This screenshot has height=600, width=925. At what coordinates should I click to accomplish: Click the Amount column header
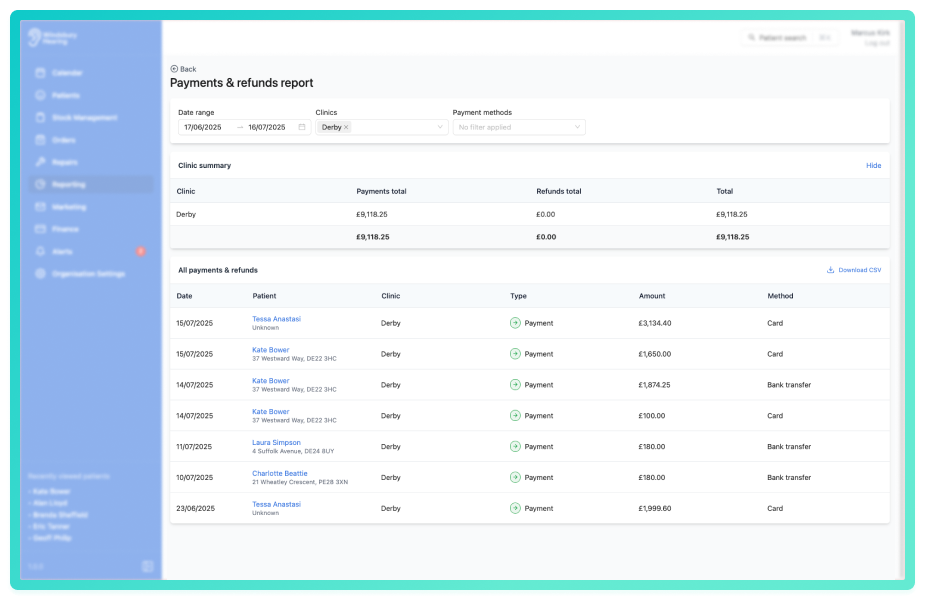(652, 296)
